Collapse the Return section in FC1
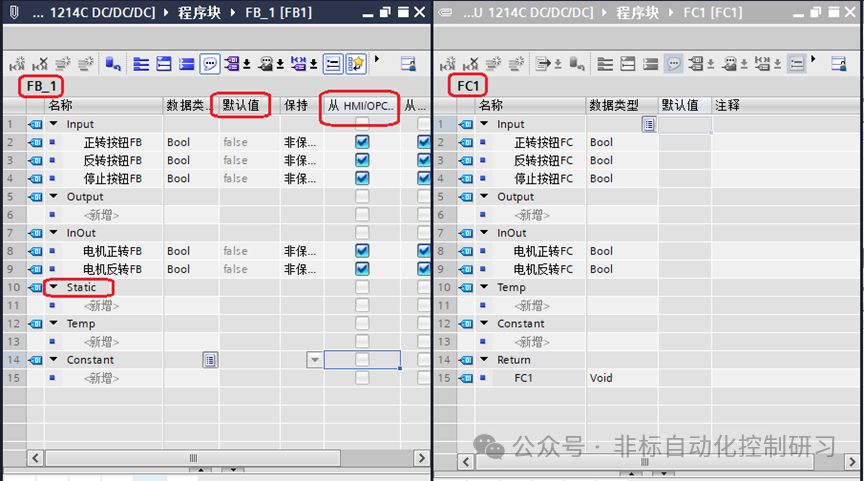This screenshot has width=864, height=481. (484, 359)
